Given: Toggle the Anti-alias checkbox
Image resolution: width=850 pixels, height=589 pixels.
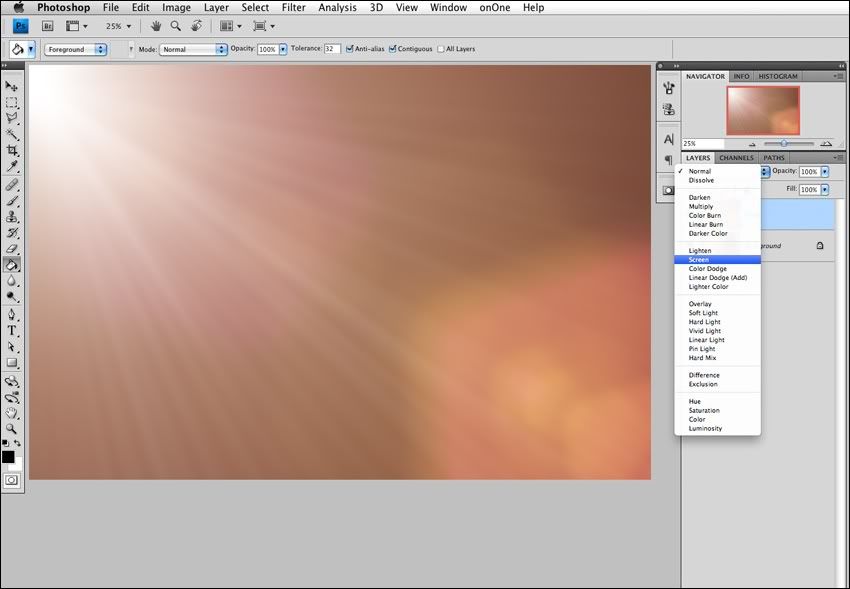Looking at the screenshot, I should 350,49.
